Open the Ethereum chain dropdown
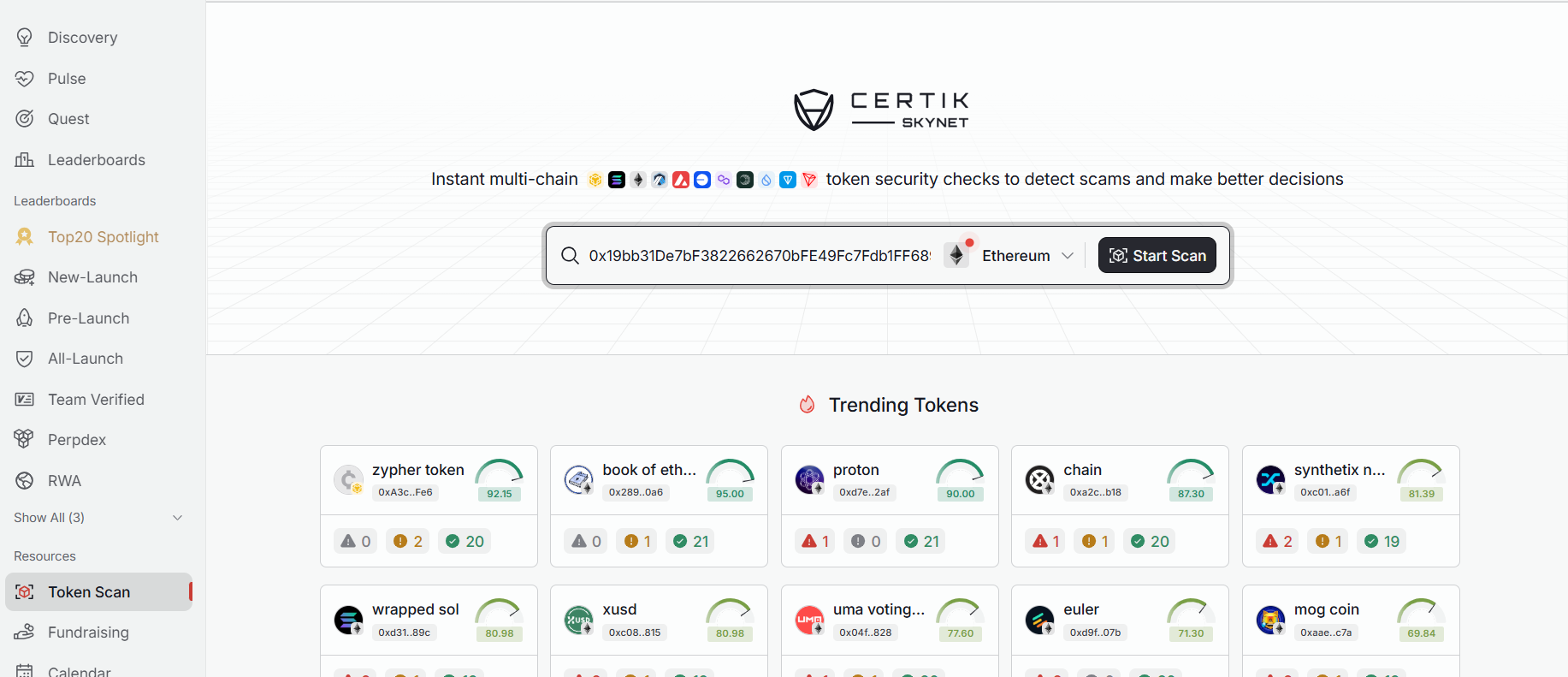This screenshot has height=677, width=1568. 1027,256
